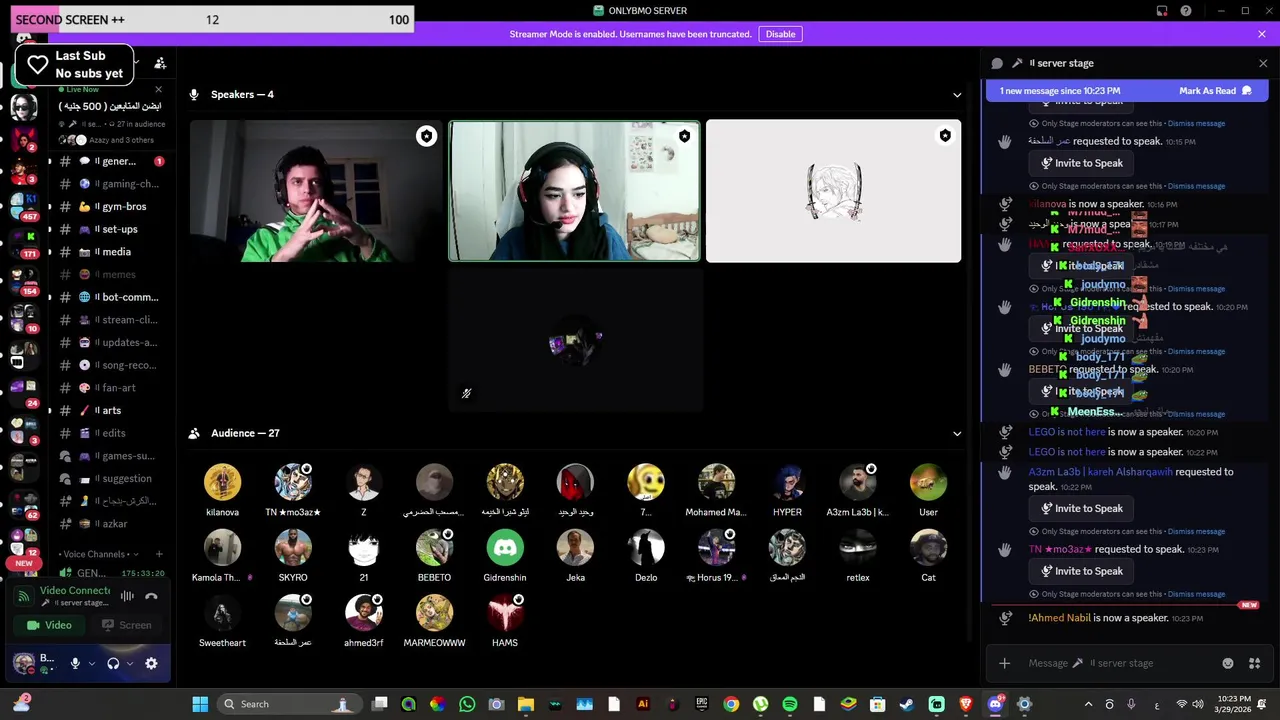Open Spotify from the taskbar

coord(790,704)
